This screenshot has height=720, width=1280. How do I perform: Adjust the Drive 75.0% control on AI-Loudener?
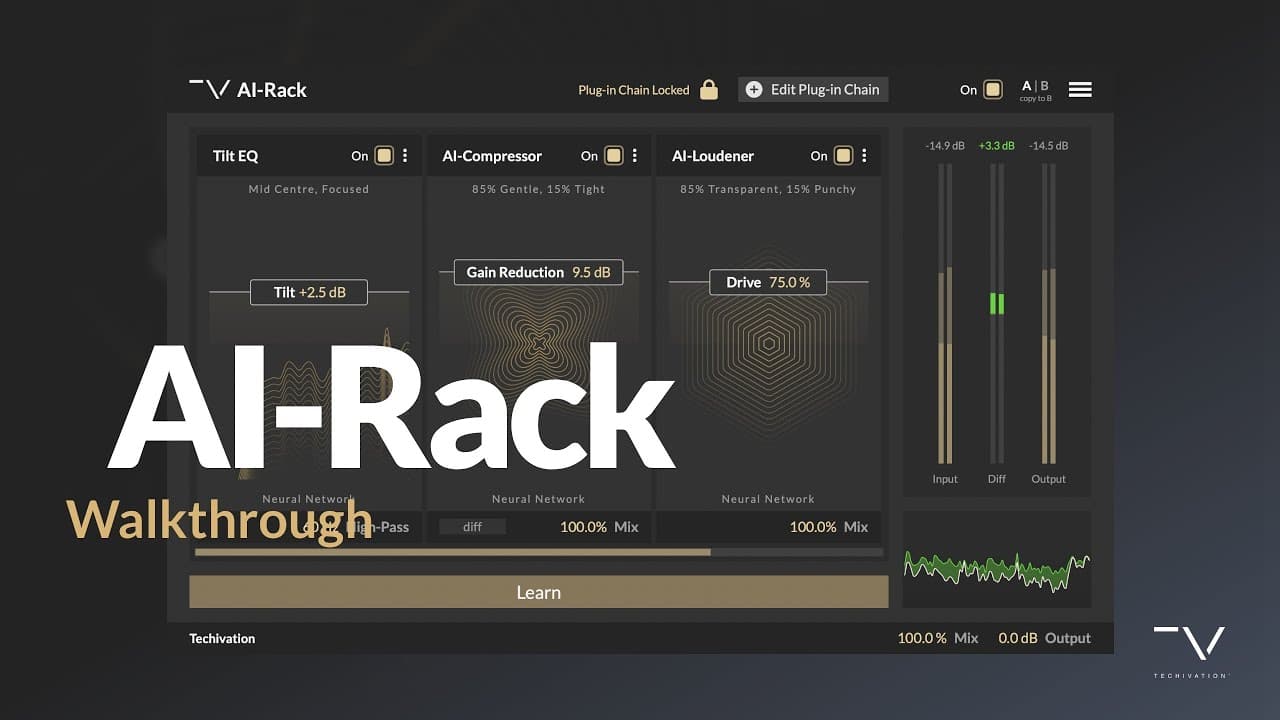(767, 282)
